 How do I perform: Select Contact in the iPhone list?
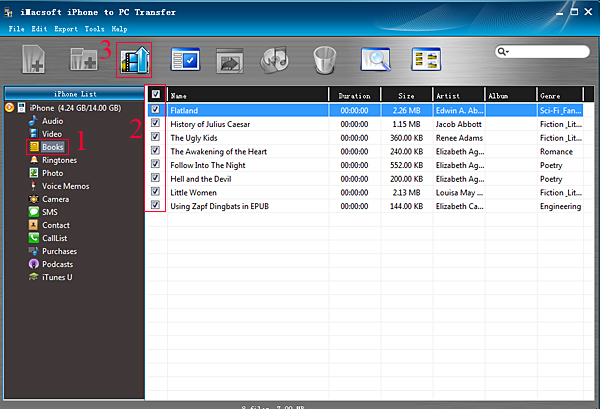tap(56, 225)
